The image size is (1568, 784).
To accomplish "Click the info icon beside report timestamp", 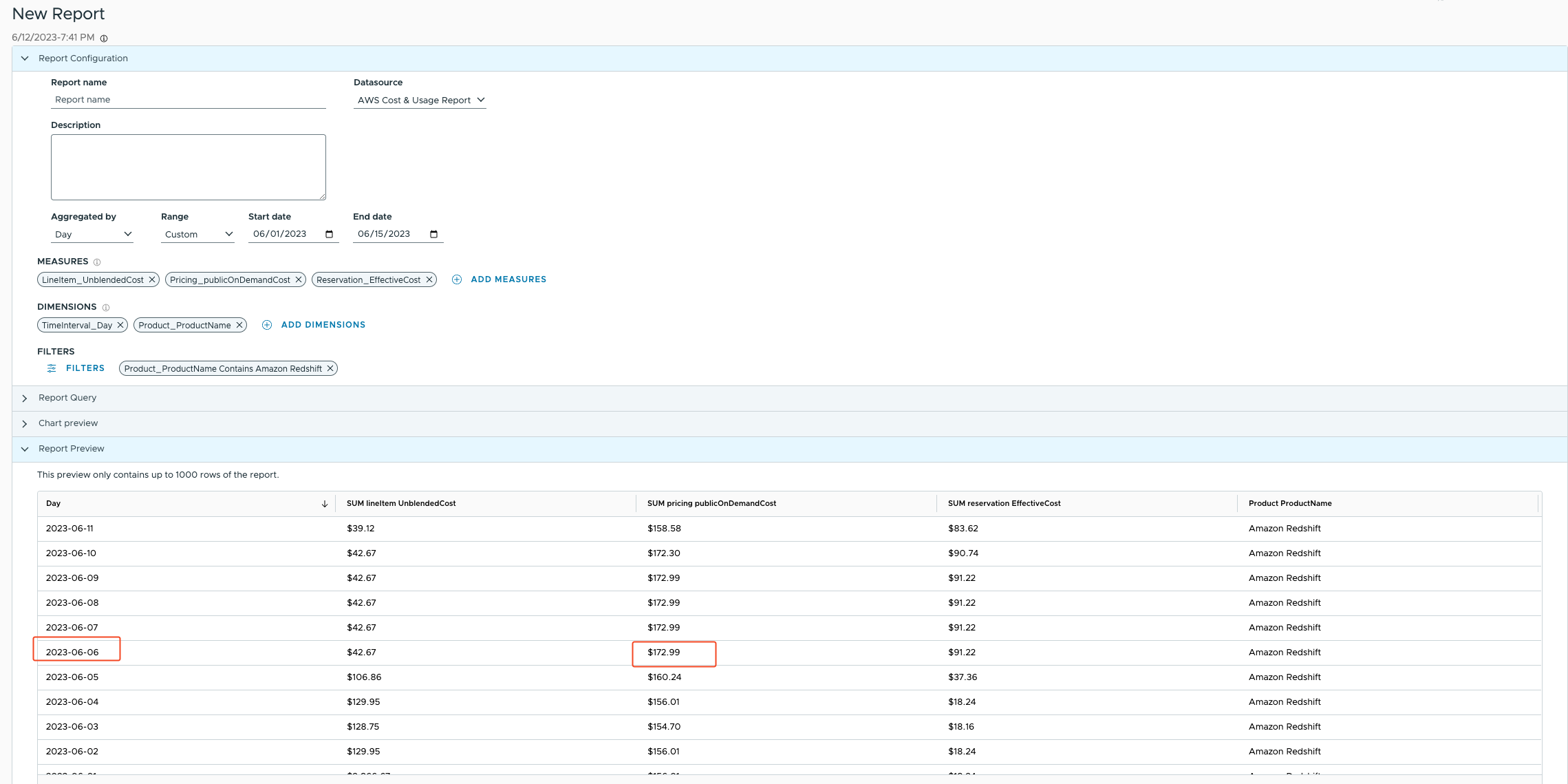I will (104, 39).
